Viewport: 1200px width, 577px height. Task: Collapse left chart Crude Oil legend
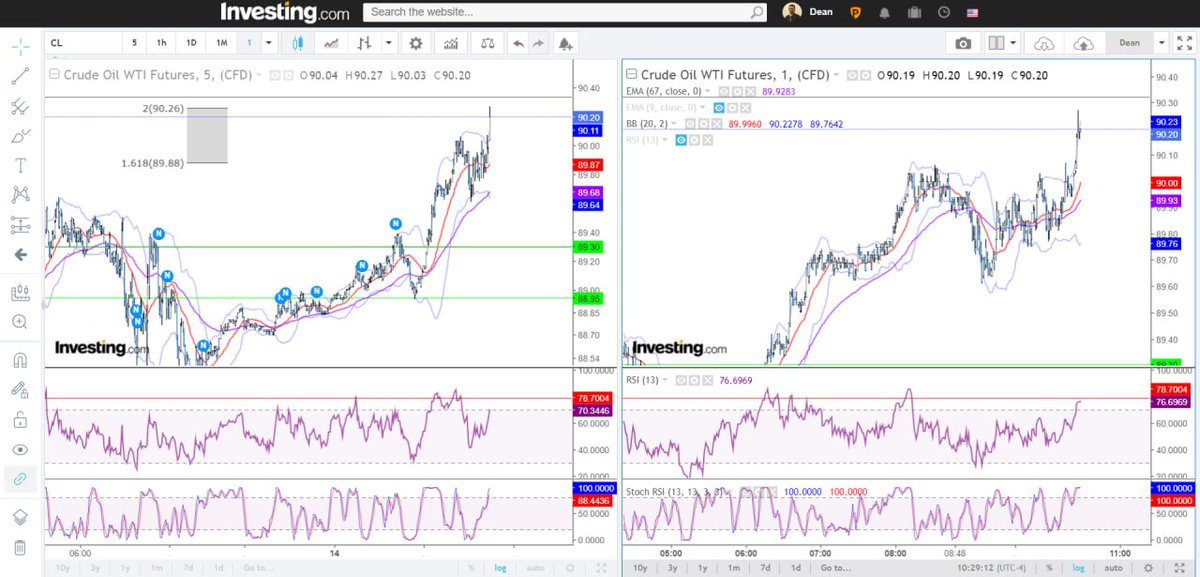(53, 74)
